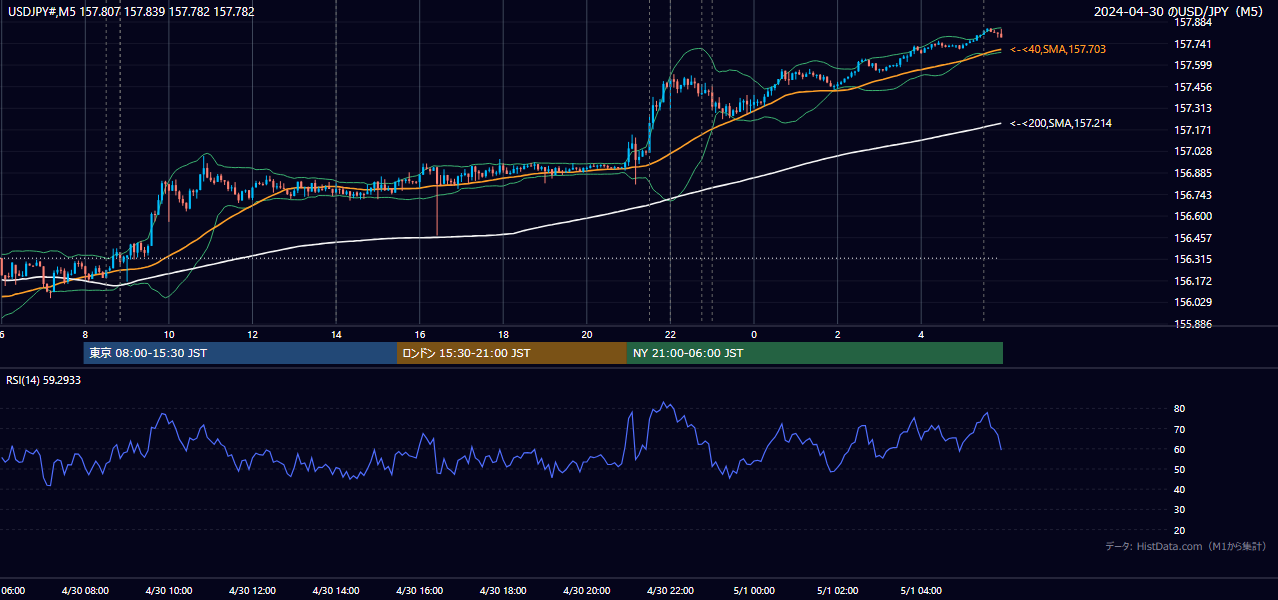This screenshot has height=600, width=1278.
Task: Select the white 200 SMA 157.214 label
Action: pos(1061,123)
